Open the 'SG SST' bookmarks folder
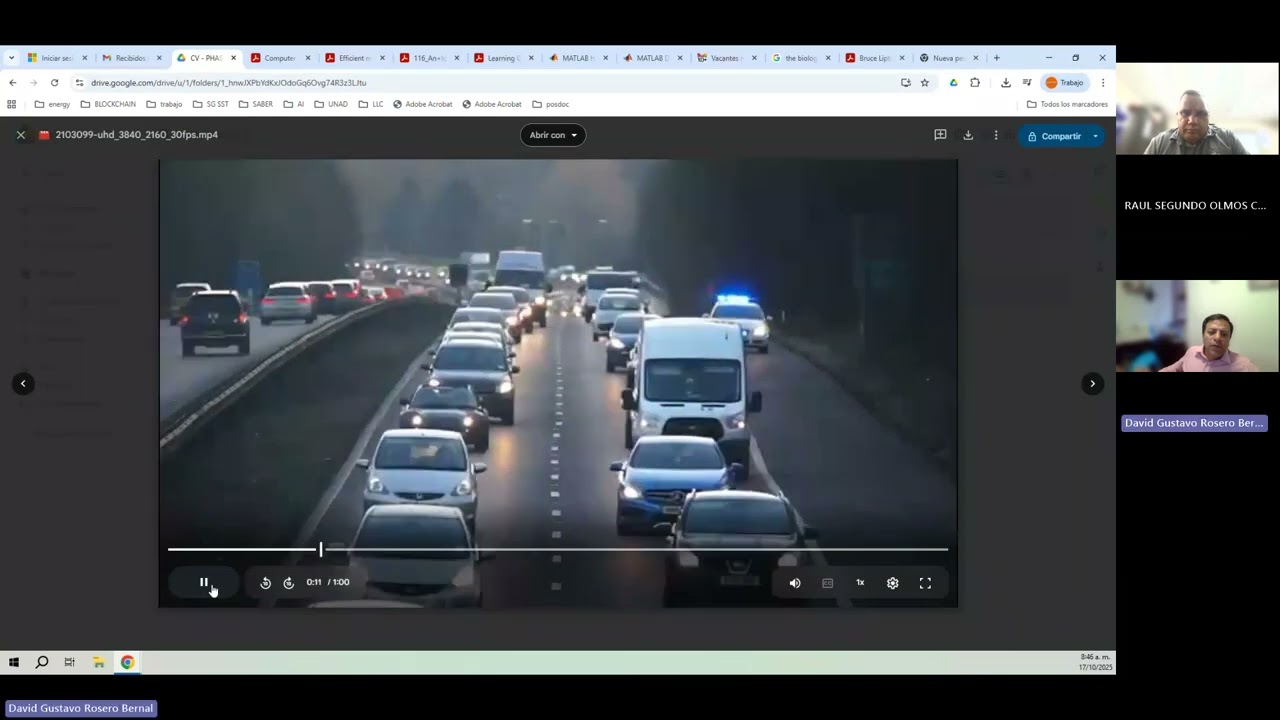 [210, 104]
